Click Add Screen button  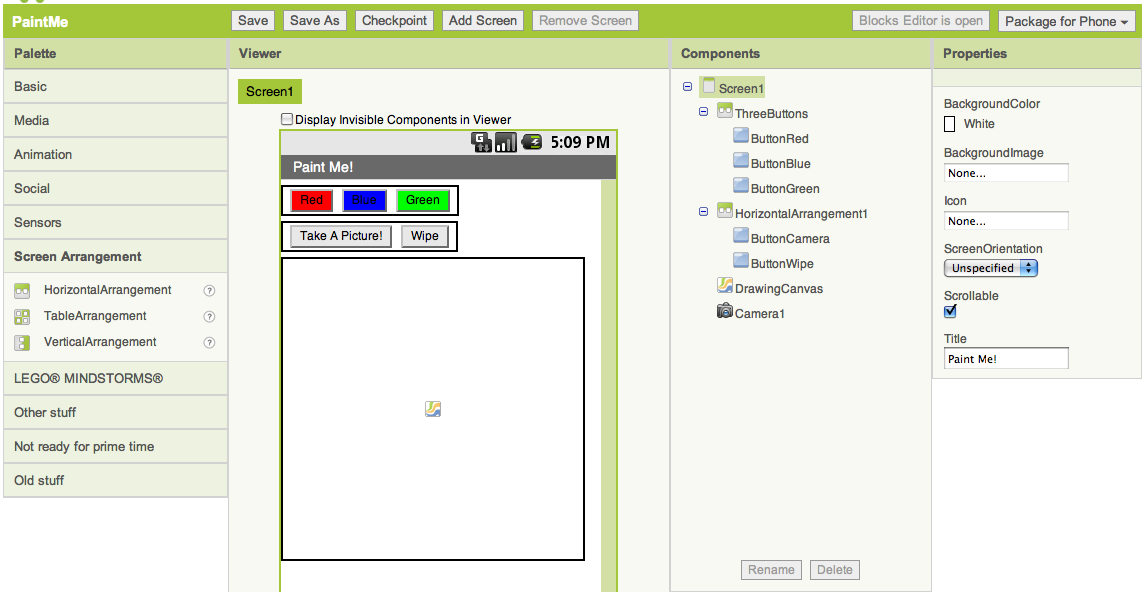(482, 20)
